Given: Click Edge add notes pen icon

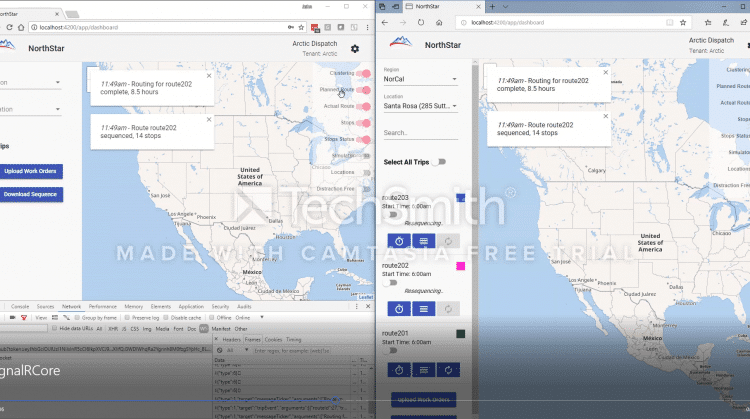Looking at the screenshot, I should (726, 22).
